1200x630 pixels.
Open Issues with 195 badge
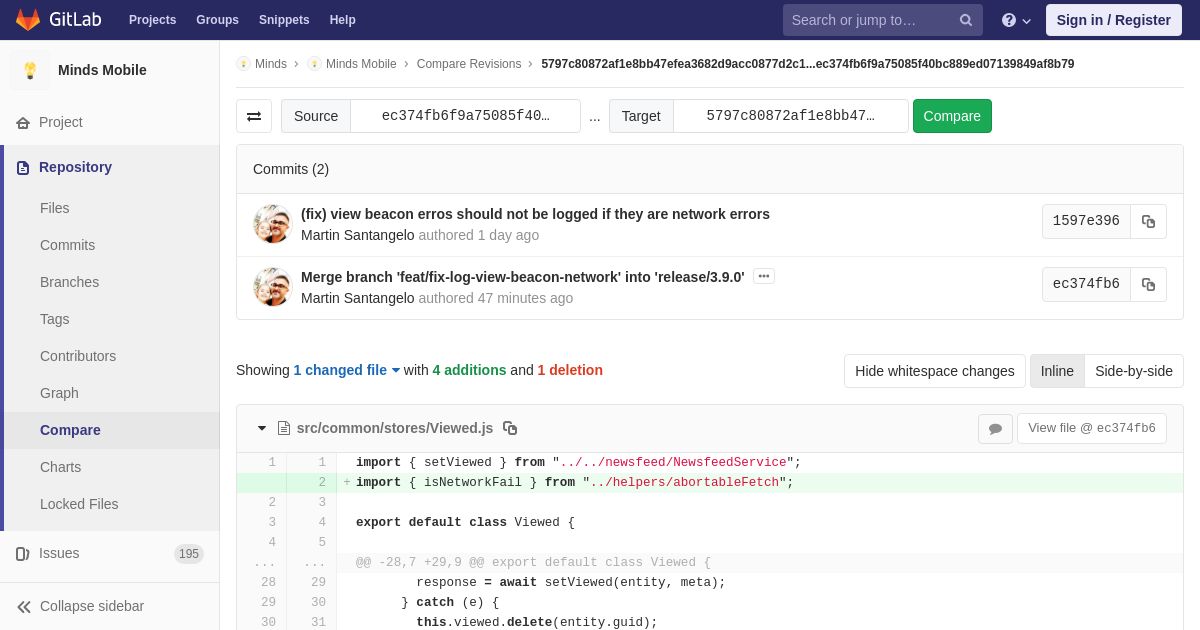[x=110, y=554]
